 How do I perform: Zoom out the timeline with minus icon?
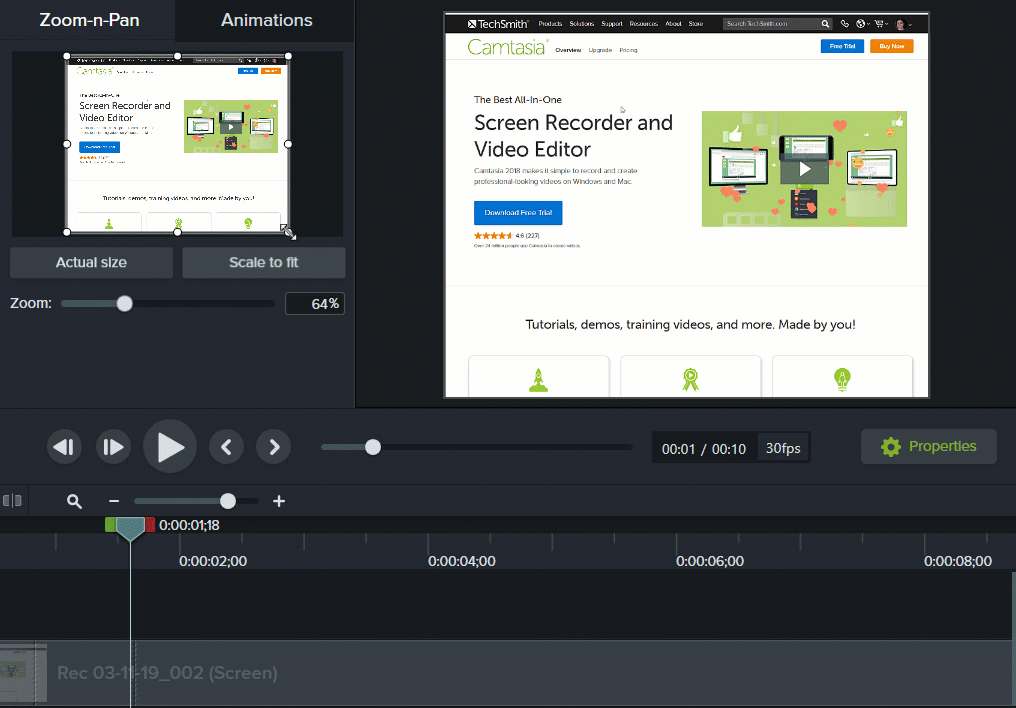coord(114,501)
